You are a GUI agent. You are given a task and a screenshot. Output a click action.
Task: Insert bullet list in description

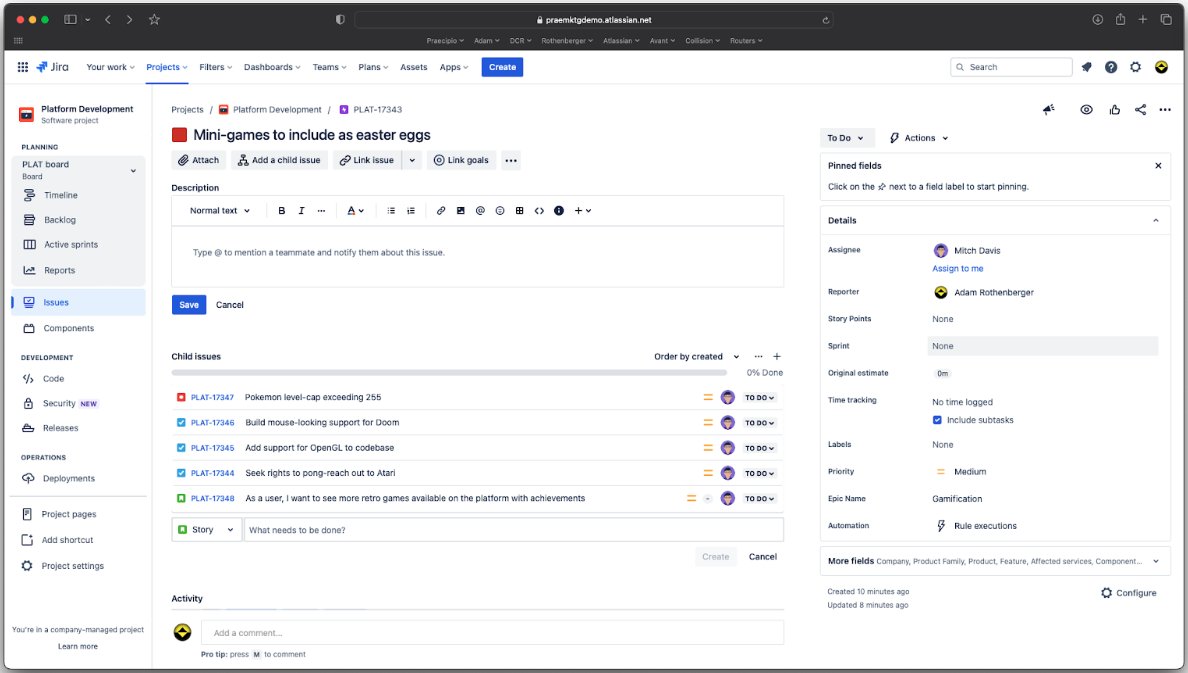click(391, 211)
